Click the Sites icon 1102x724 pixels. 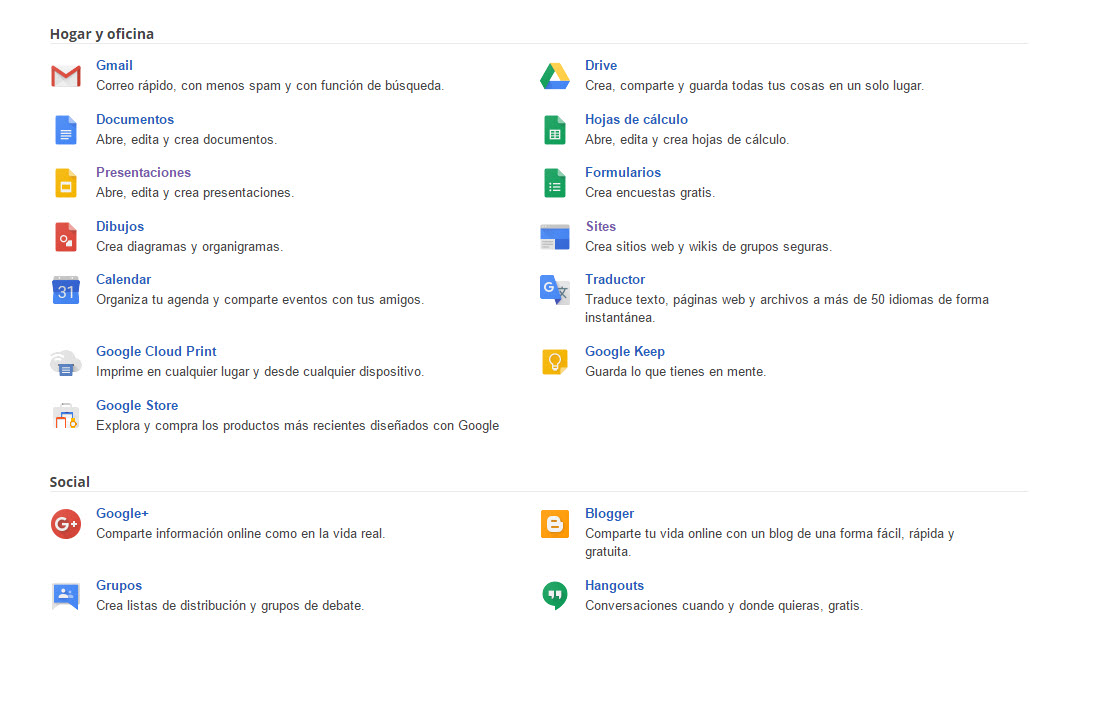(555, 237)
